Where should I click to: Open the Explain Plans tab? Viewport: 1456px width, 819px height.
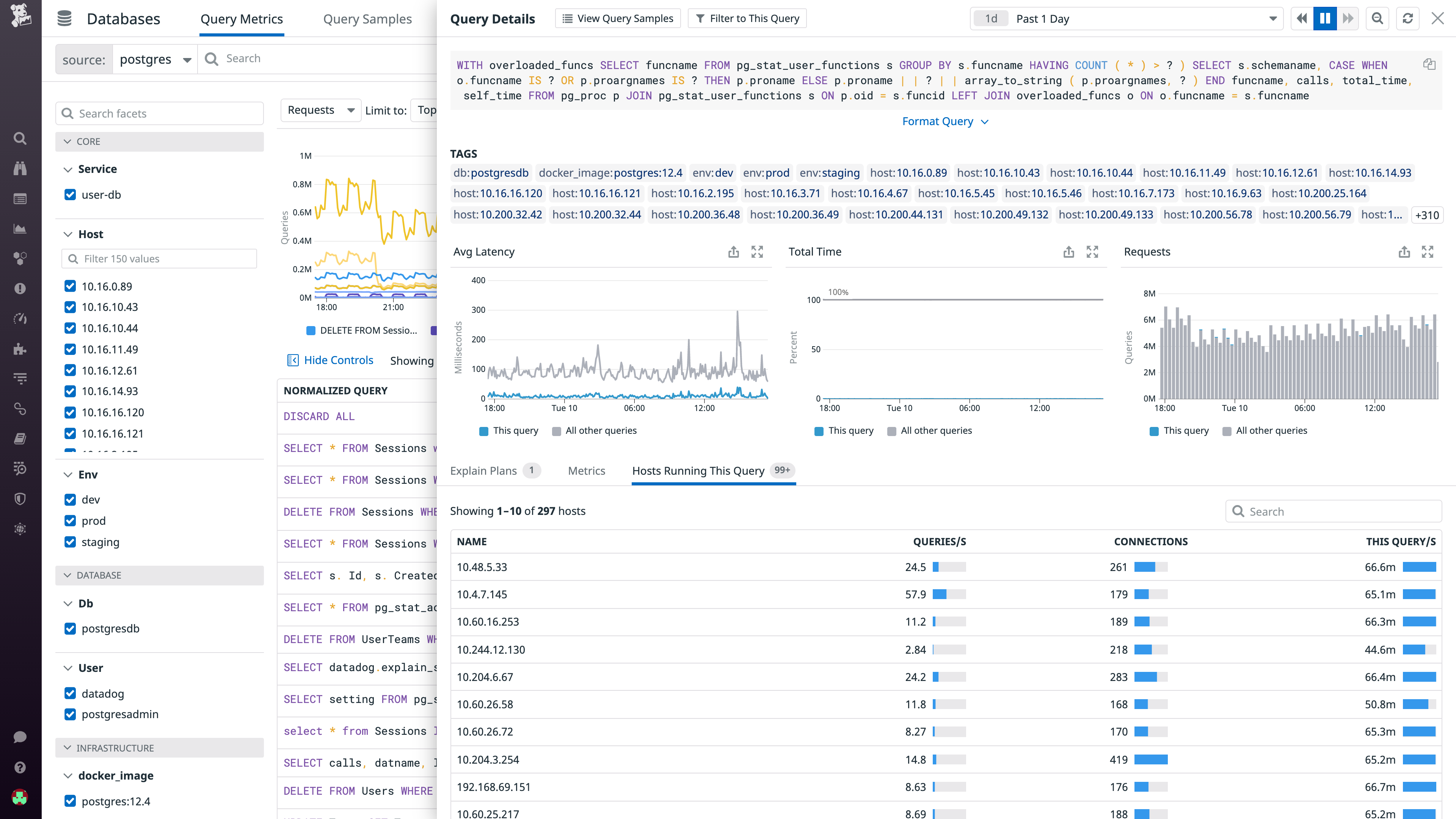[484, 470]
